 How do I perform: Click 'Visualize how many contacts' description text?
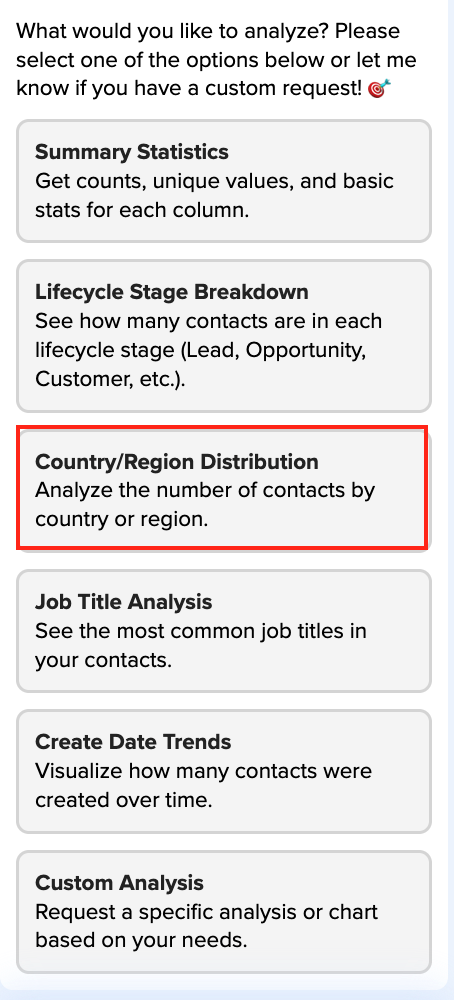[x=203, y=785]
